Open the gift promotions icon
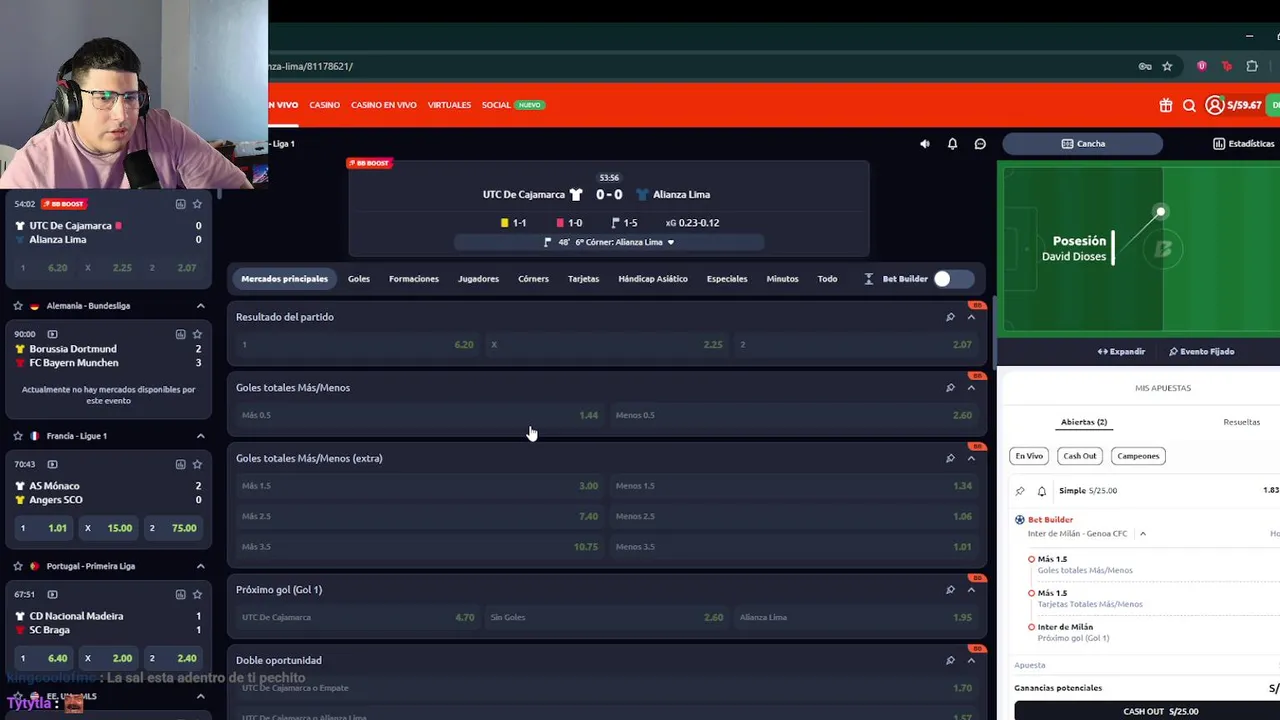The width and height of the screenshot is (1280, 720). point(1166,105)
